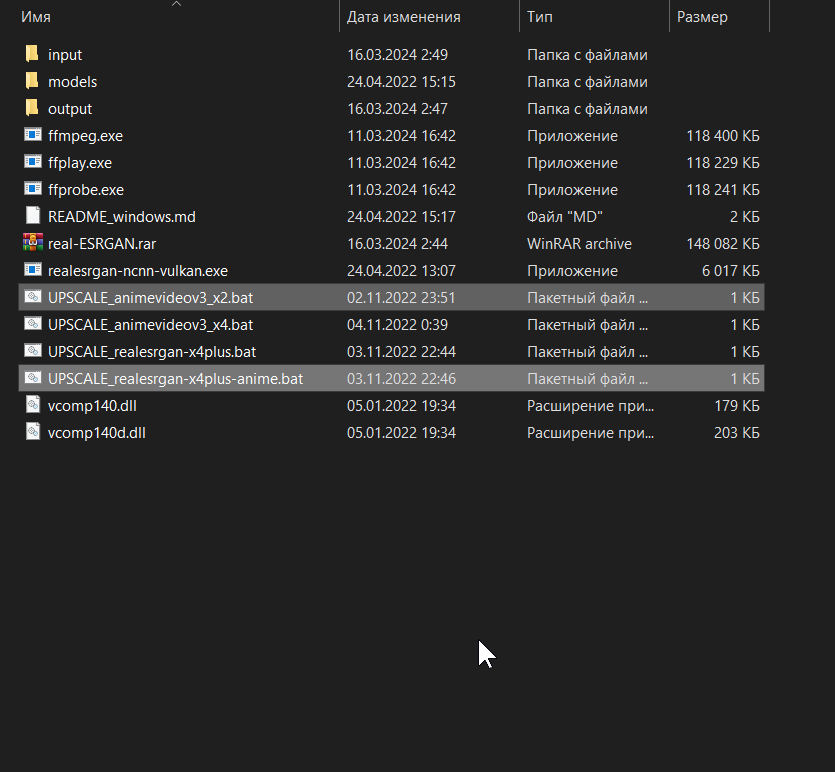
Task: Click the output folder icon
Action: point(32,108)
